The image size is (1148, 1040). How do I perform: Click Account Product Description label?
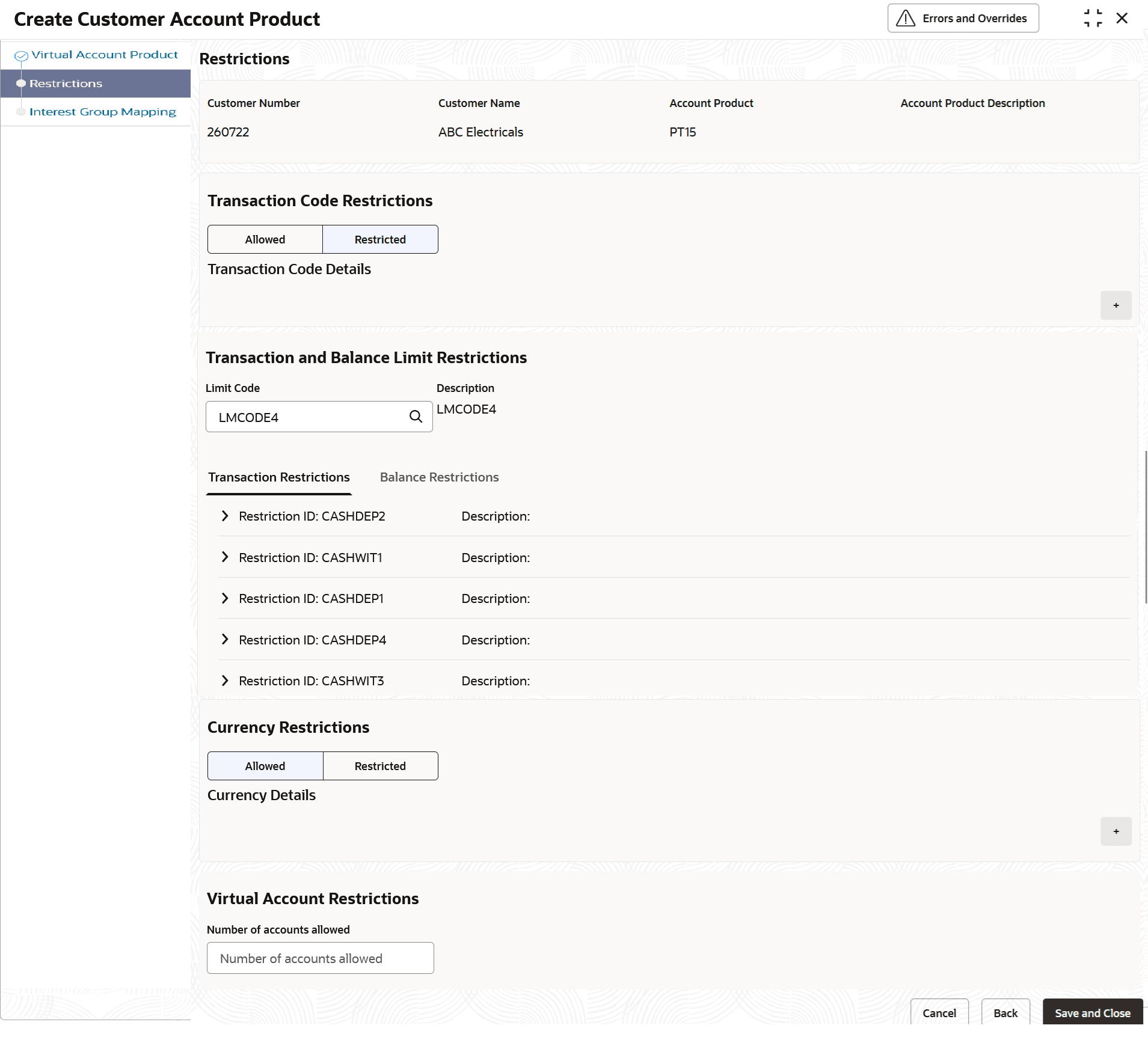coord(972,103)
